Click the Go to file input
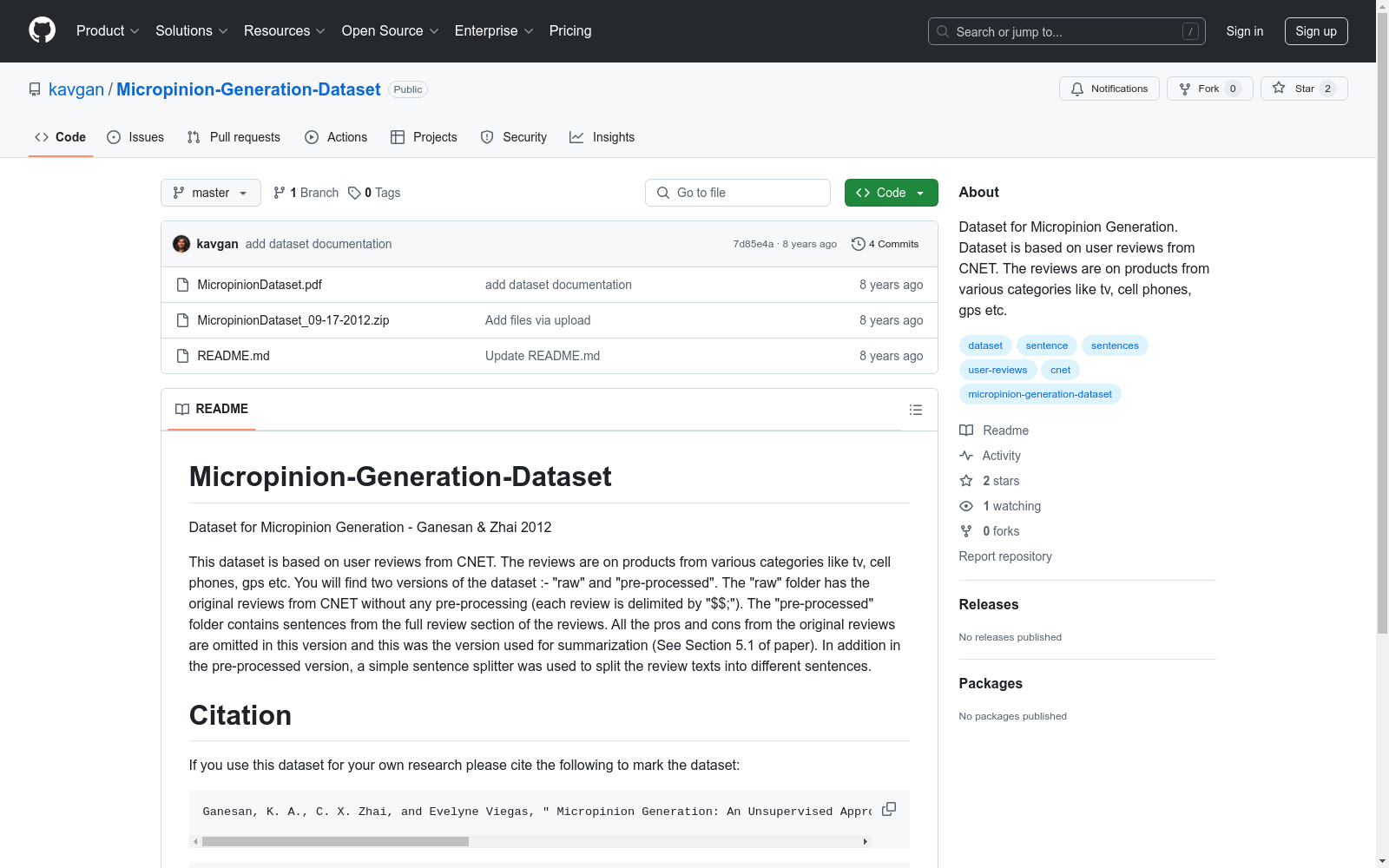 point(738,193)
